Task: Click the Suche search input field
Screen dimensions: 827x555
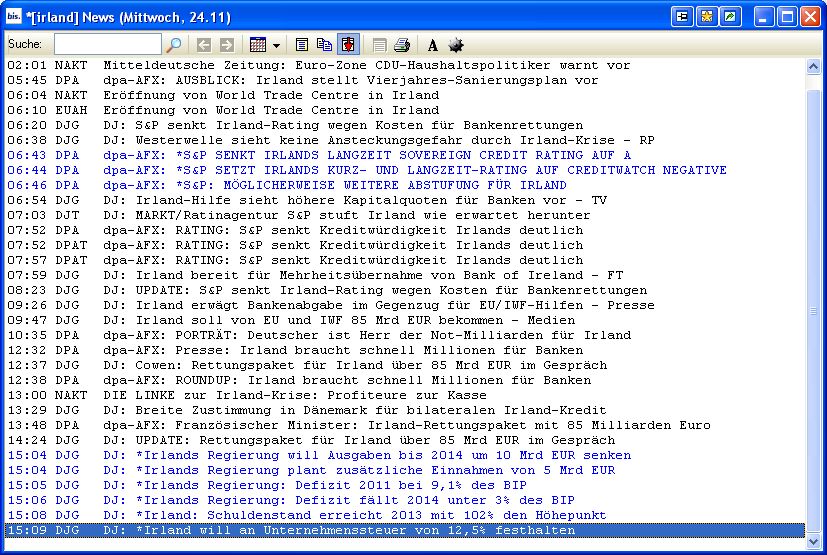Action: [x=108, y=44]
